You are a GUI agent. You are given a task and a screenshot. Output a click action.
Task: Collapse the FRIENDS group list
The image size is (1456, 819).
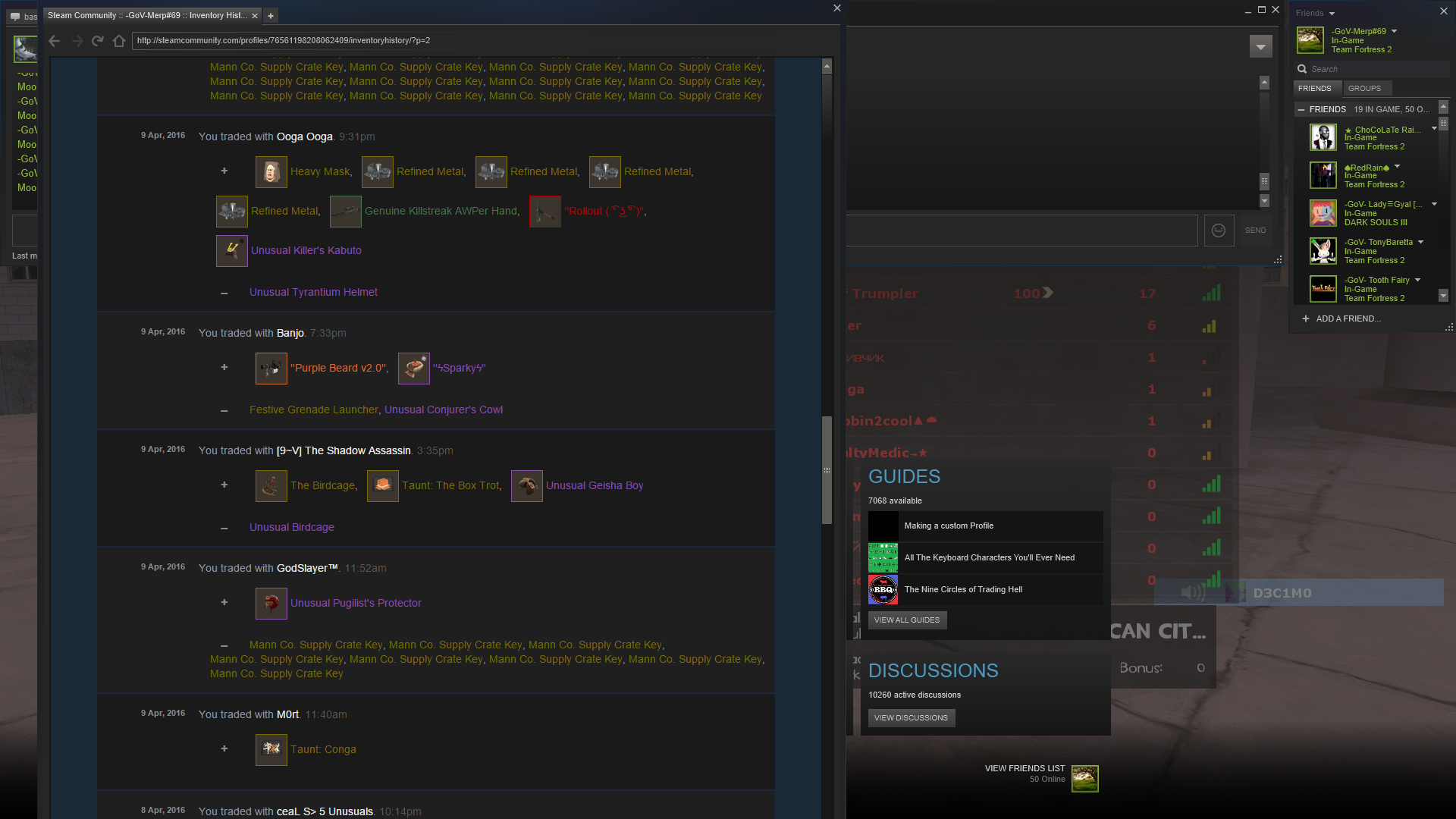click(x=1301, y=110)
